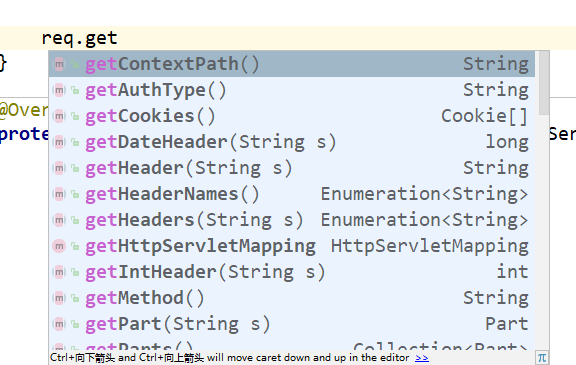Image resolution: width=576 pixels, height=365 pixels.
Task: Open the >> link in the hint bar
Action: [x=422, y=358]
